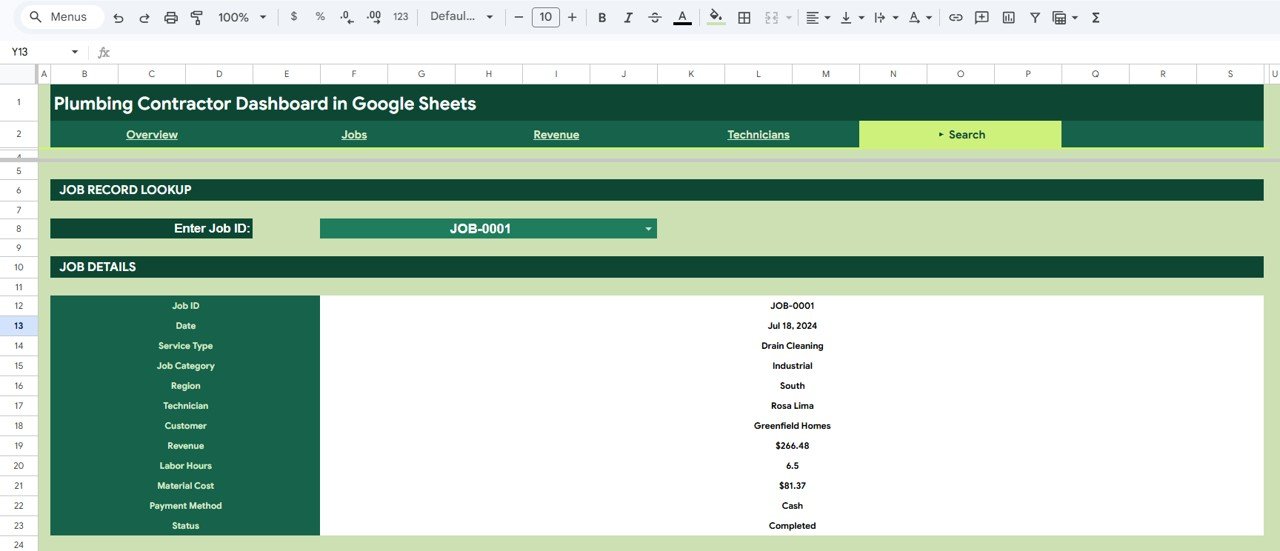Go to the Overview tab
Image resolution: width=1280 pixels, height=551 pixels.
(152, 135)
